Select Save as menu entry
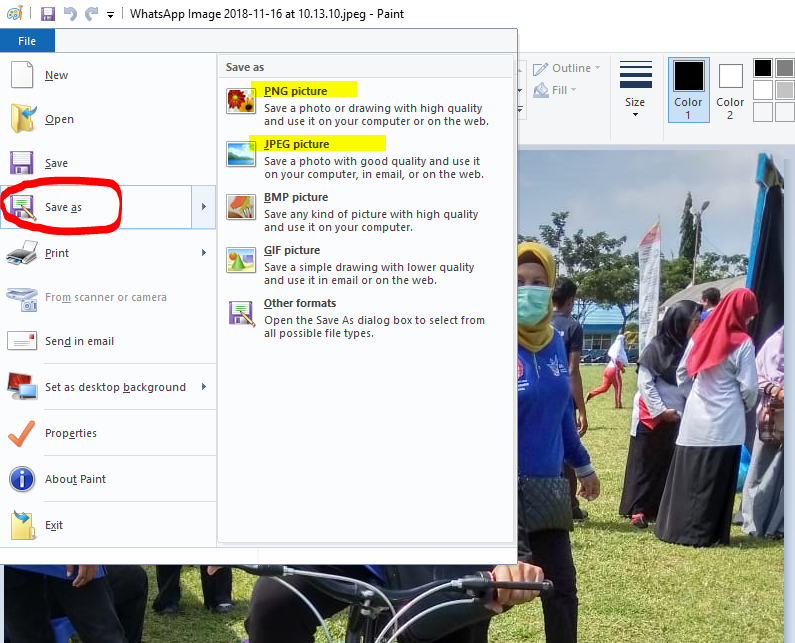795x643 pixels. click(x=96, y=207)
